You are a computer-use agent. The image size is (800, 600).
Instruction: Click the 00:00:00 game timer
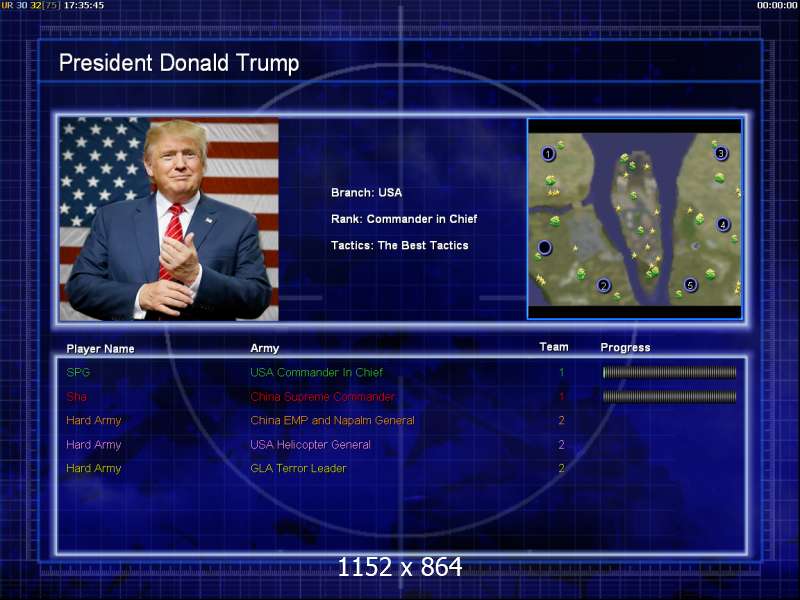[x=777, y=5]
